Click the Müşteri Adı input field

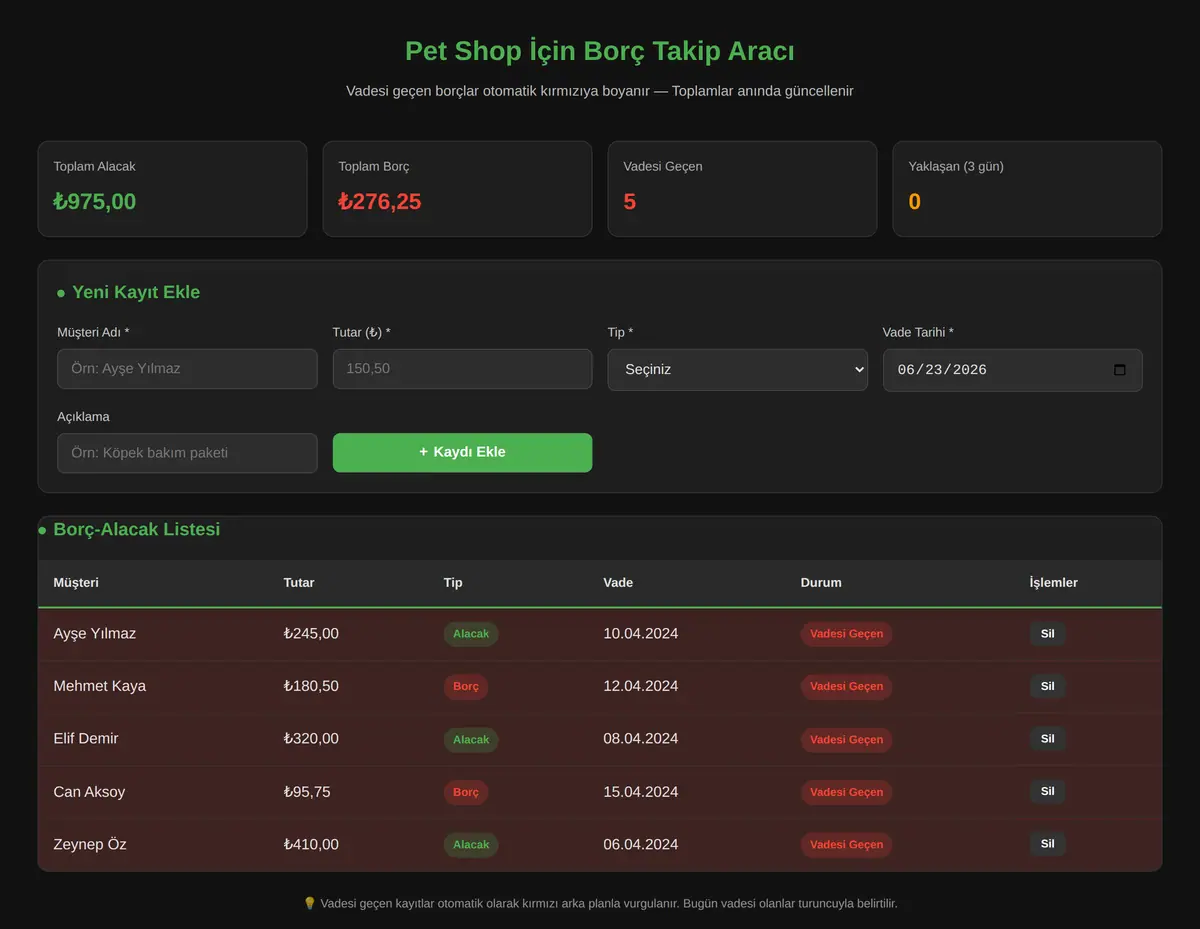click(x=187, y=369)
